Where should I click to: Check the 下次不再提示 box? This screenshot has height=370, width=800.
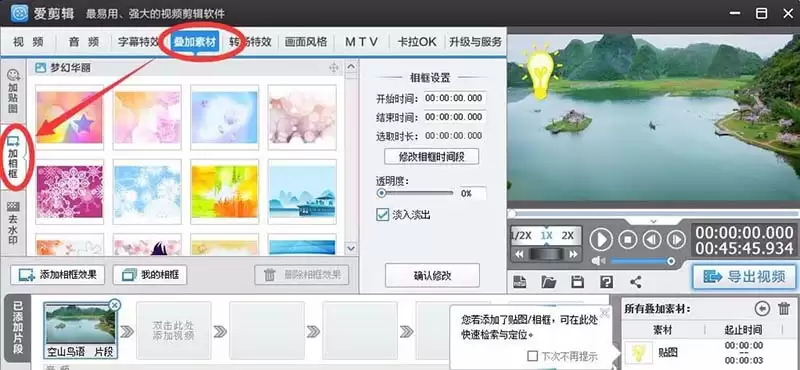[x=533, y=356]
